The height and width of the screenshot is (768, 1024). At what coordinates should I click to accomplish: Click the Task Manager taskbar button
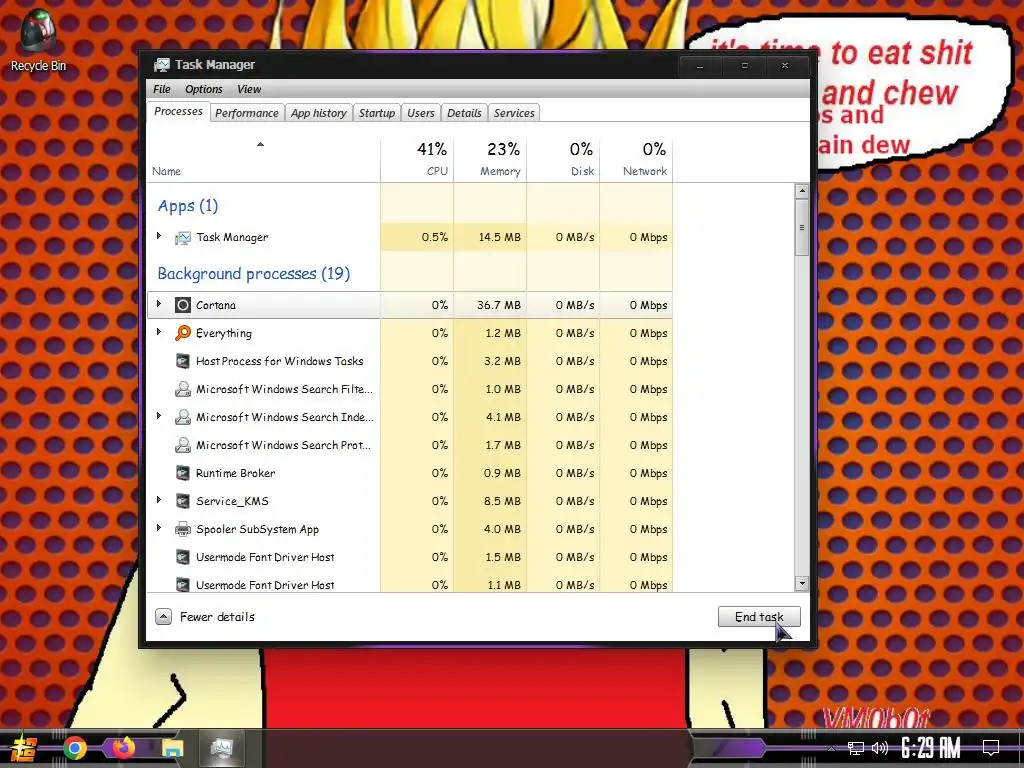[x=222, y=748]
